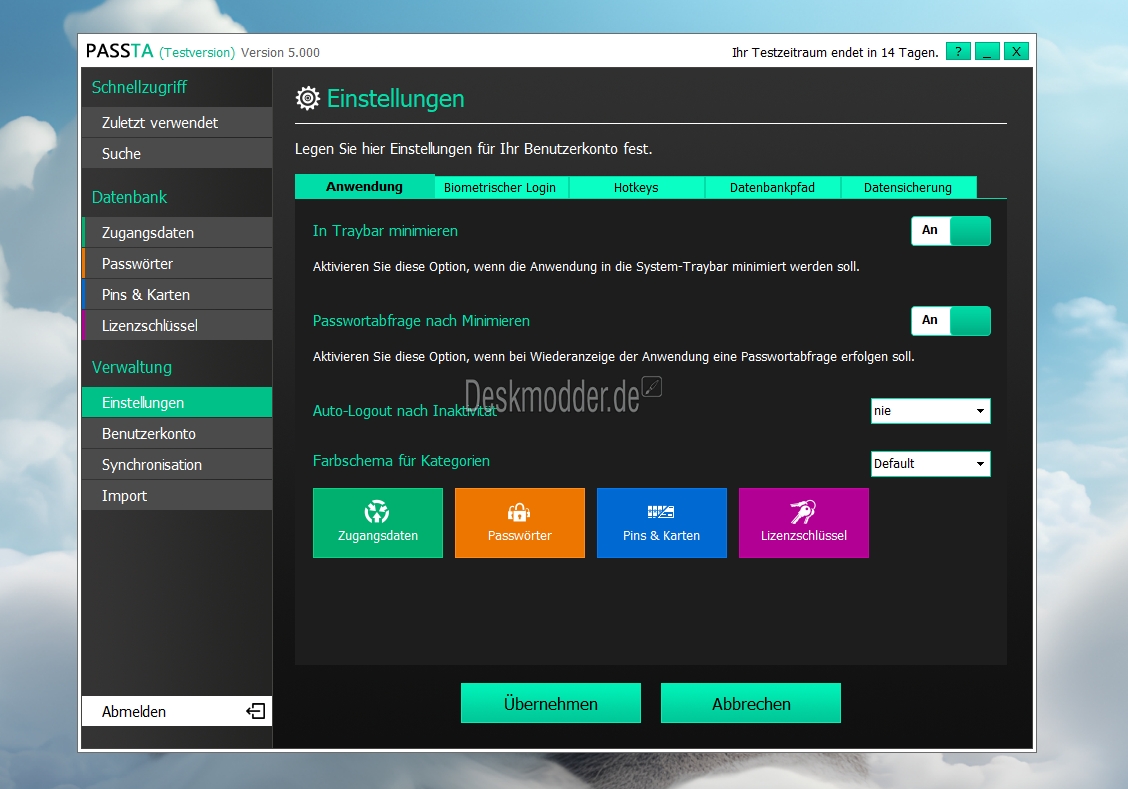The width and height of the screenshot is (1128, 789).
Task: Toggle the In Traybar minimieren switch
Action: [950, 231]
